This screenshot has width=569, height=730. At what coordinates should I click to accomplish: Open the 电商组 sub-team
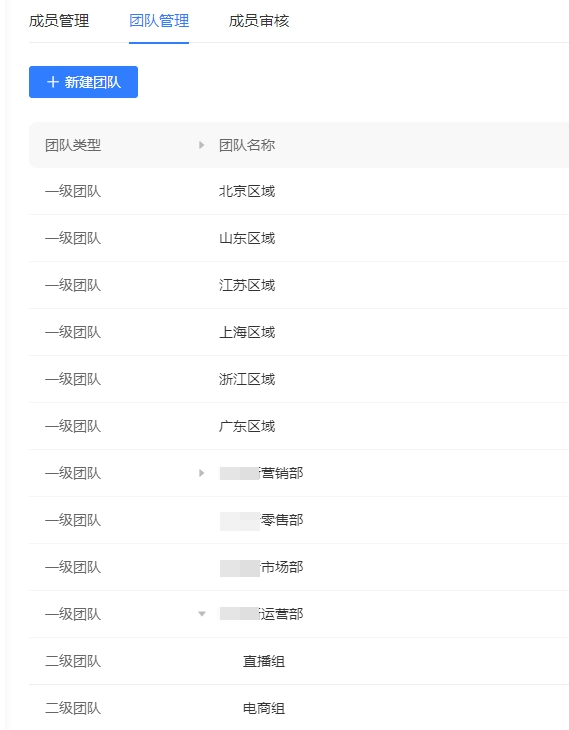tap(264, 708)
